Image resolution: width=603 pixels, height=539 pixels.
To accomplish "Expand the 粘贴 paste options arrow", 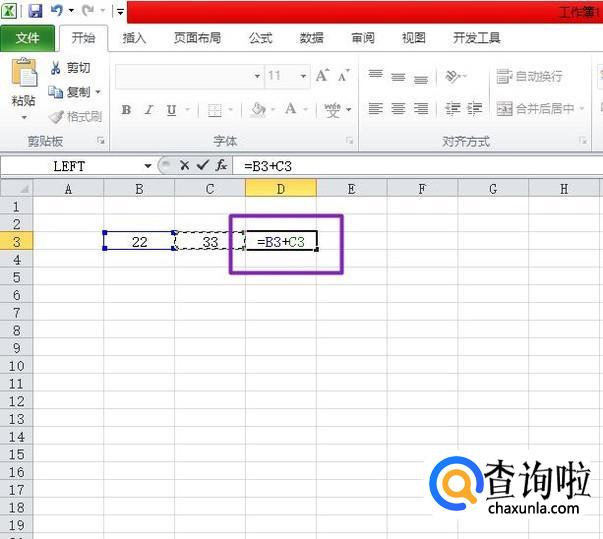I will tap(24, 117).
